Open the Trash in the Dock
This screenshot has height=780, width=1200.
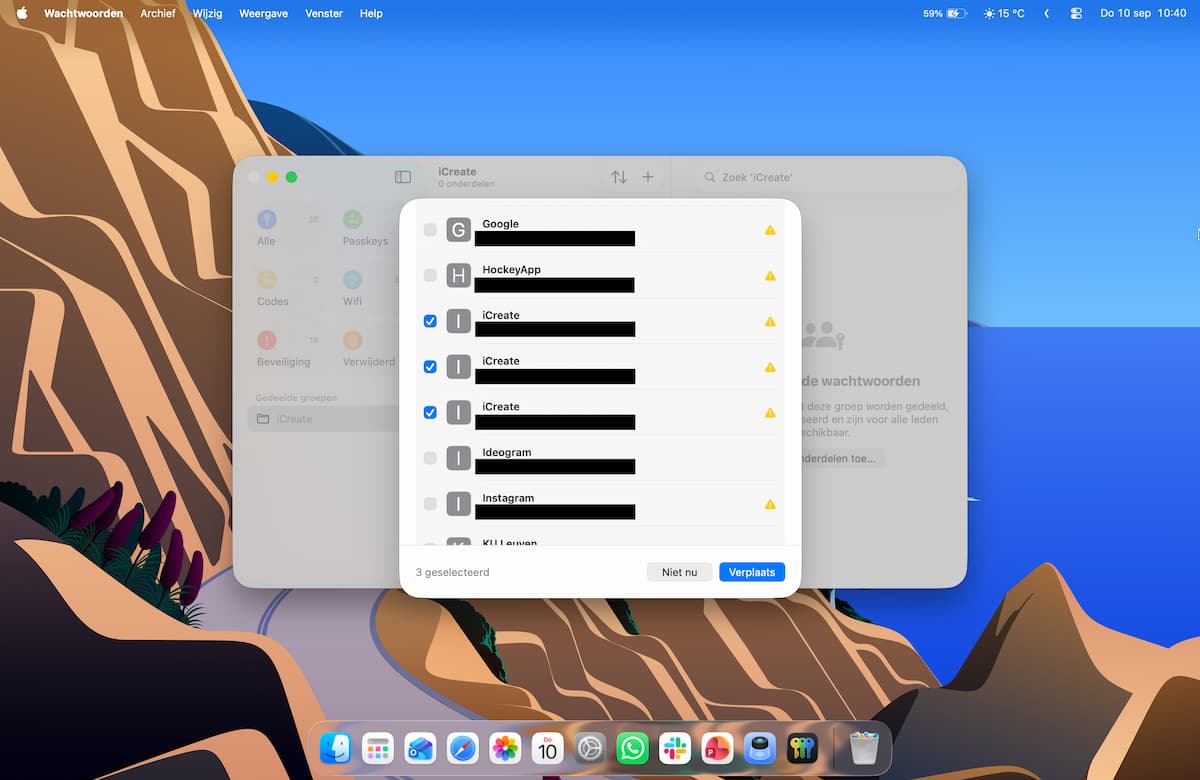pyautogui.click(x=863, y=748)
